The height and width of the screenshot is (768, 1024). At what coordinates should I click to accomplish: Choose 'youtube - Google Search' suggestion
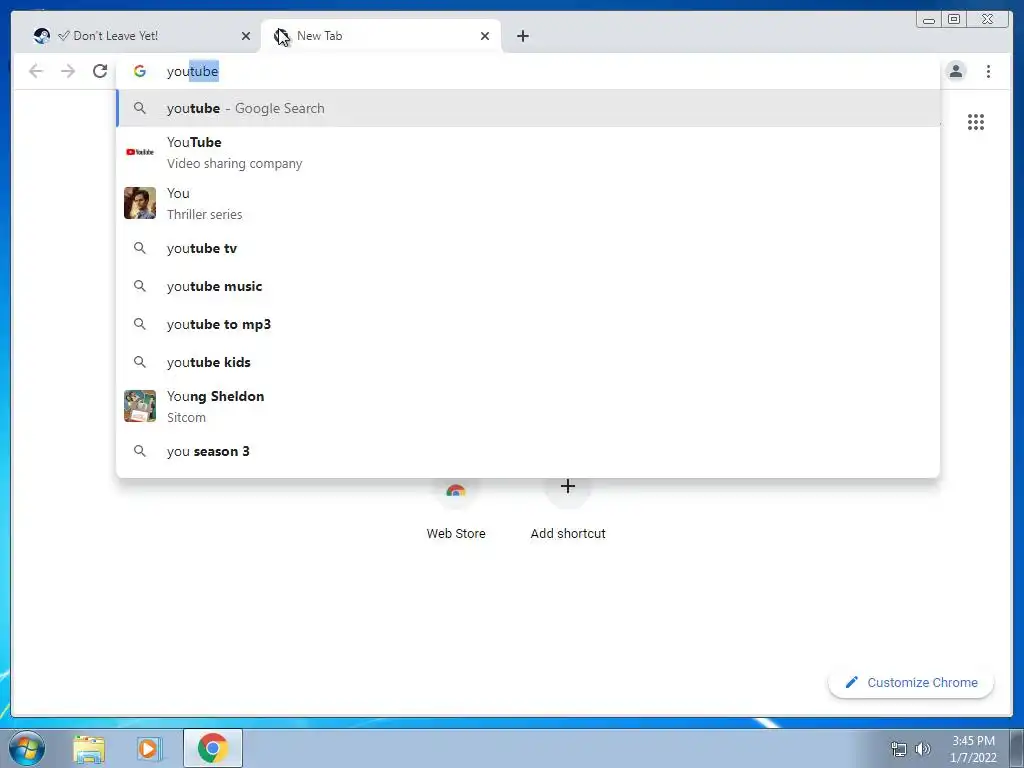(528, 108)
